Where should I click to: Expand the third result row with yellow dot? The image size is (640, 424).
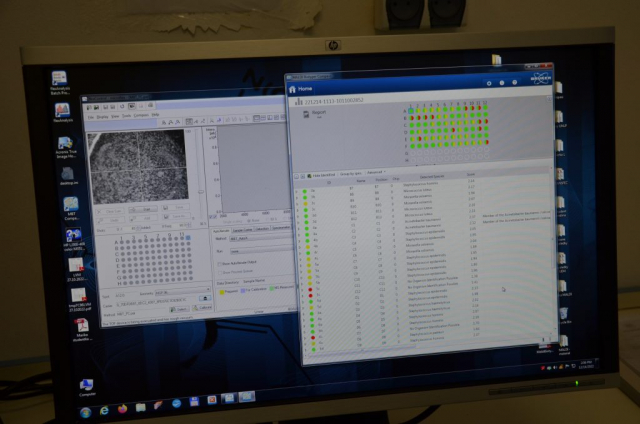pos(298,203)
